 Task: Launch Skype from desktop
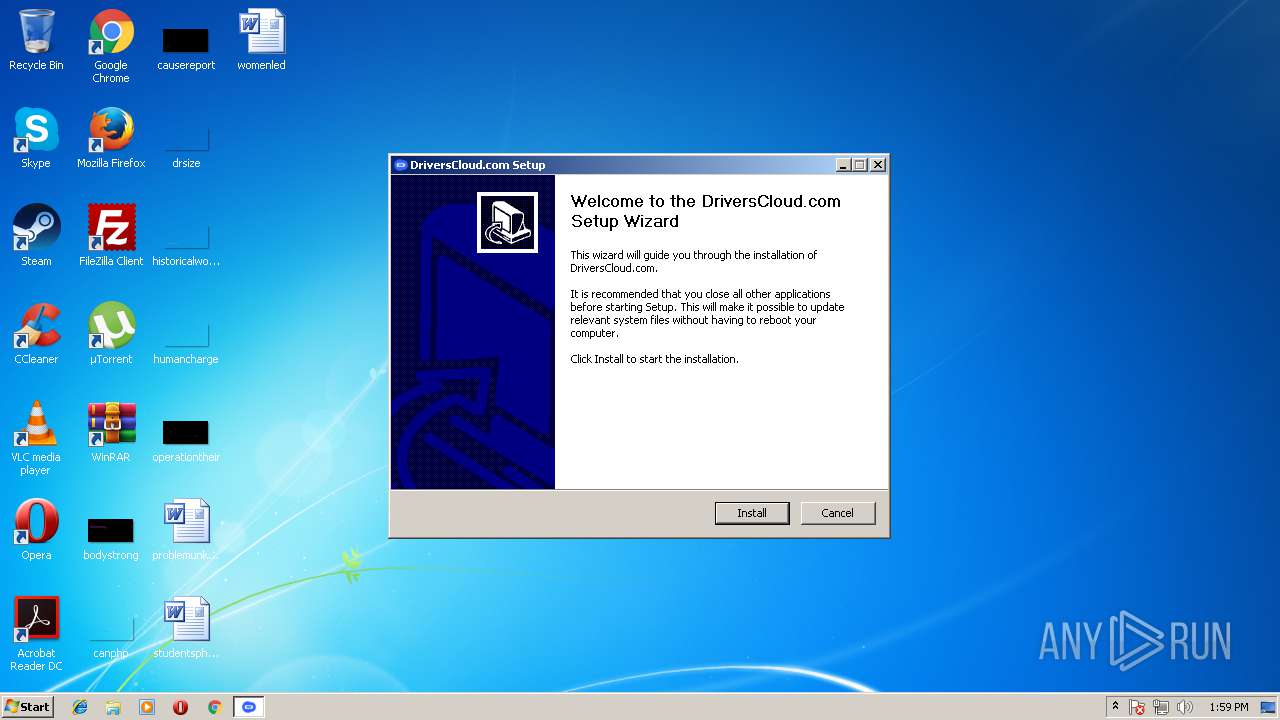pos(36,138)
